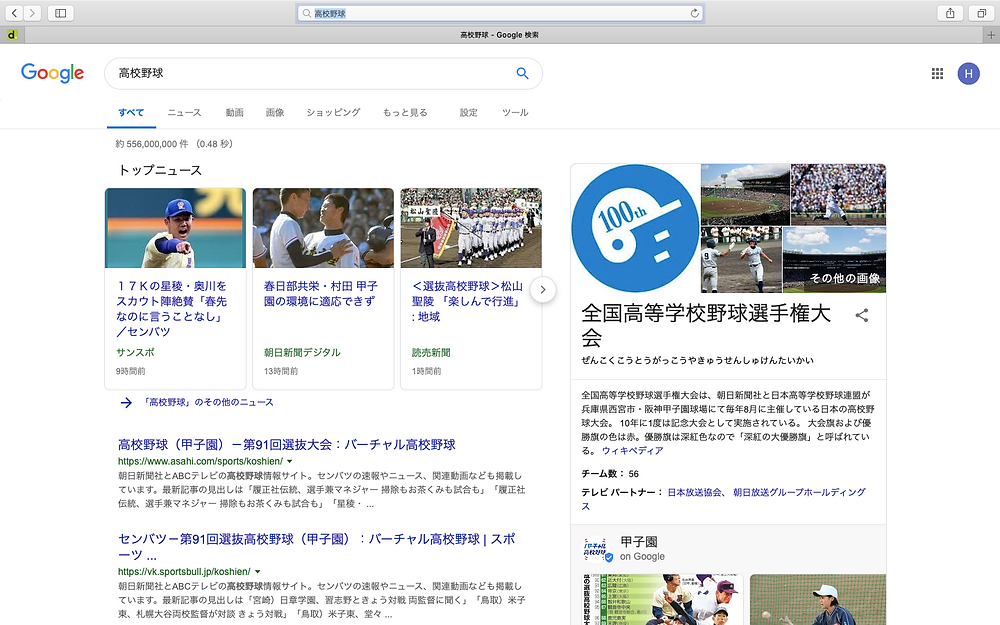Show the Safari sidebar
The width and height of the screenshot is (1000, 625).
coord(61,13)
